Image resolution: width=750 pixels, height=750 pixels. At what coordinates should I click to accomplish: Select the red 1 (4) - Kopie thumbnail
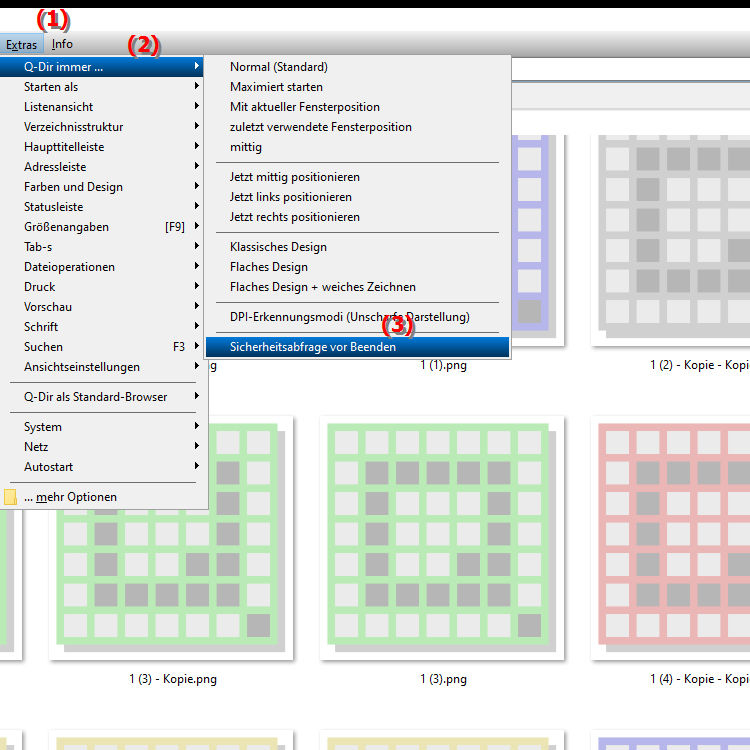point(671,538)
